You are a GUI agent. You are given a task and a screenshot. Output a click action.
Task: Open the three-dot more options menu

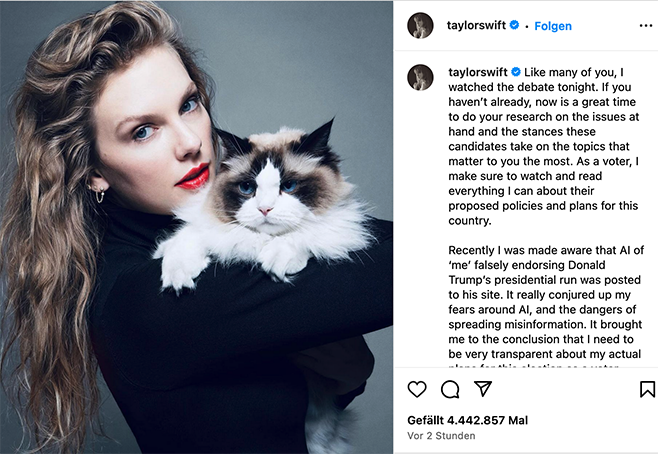pos(645,26)
